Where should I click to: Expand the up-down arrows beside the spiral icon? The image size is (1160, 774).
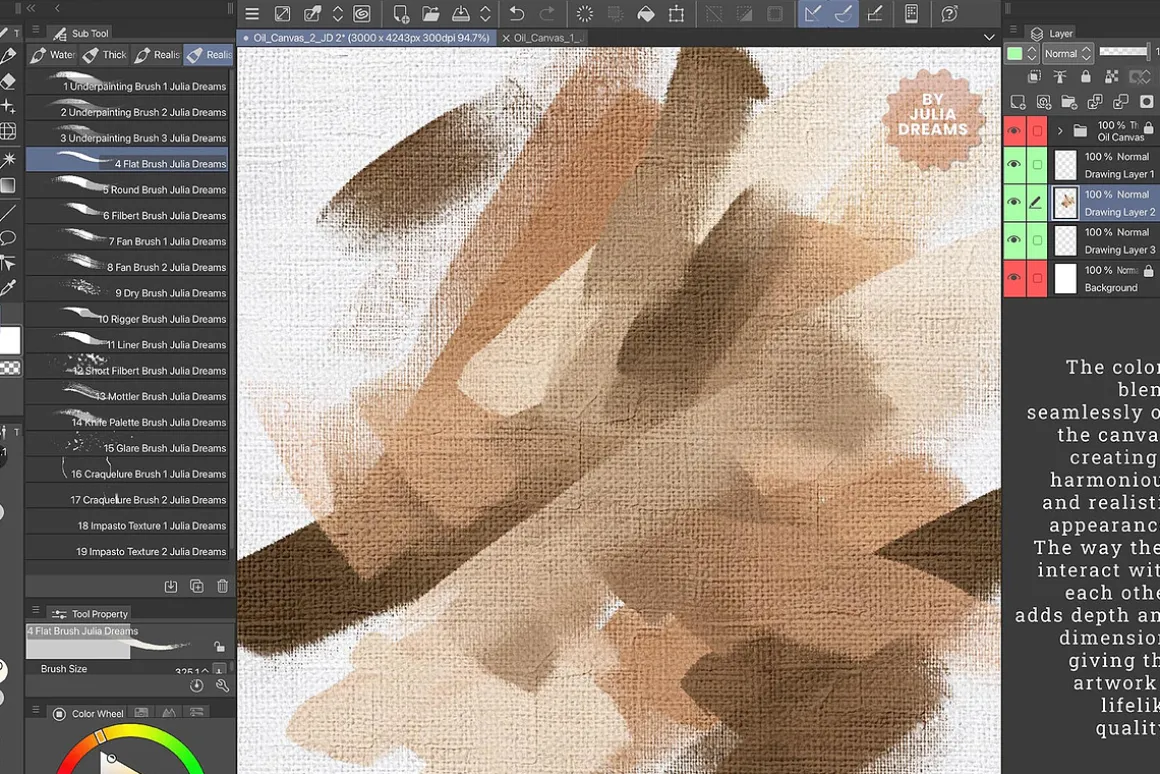337,14
